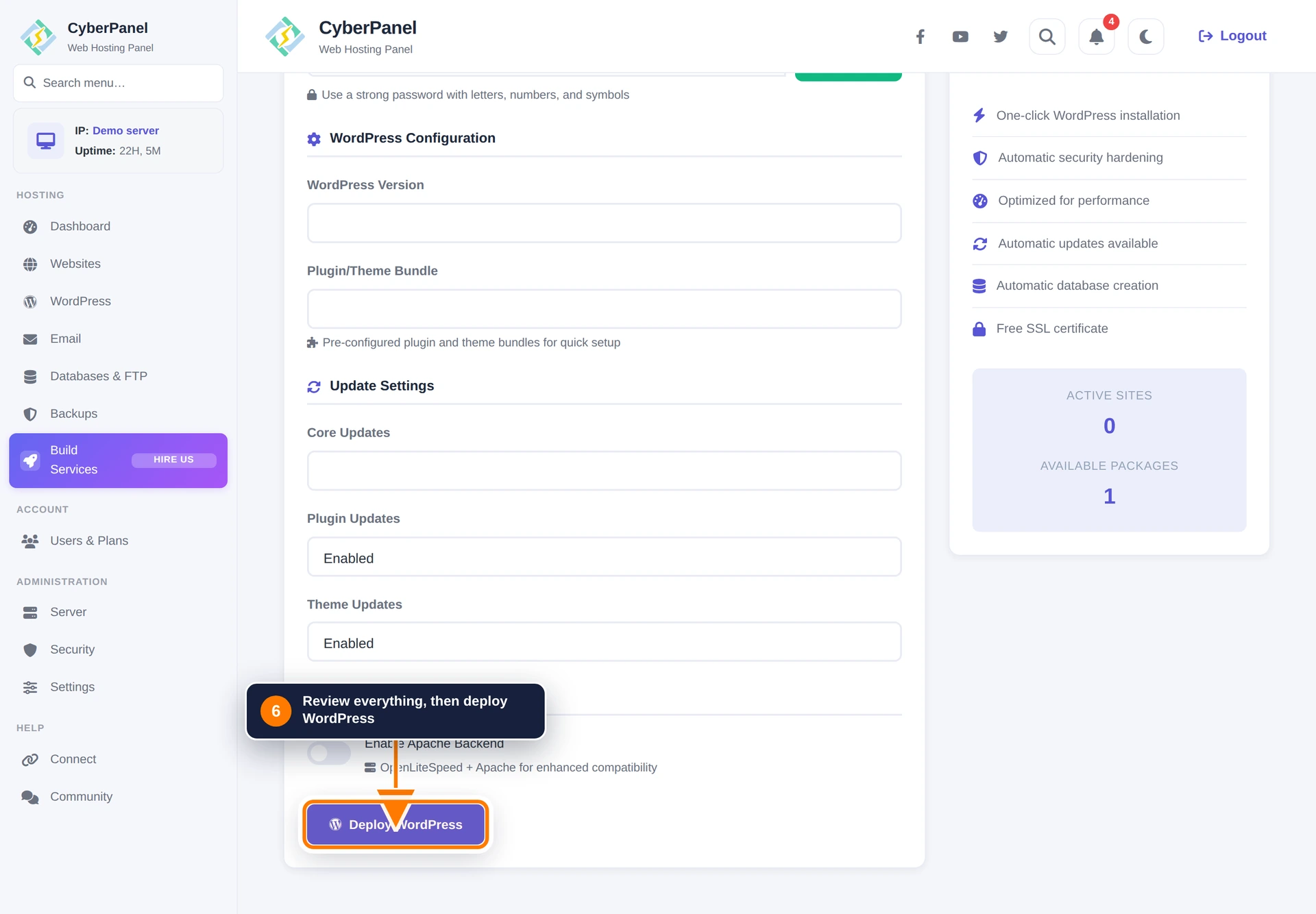1316x914 pixels.
Task: Click the search magnifier icon in header
Action: [x=1047, y=36]
